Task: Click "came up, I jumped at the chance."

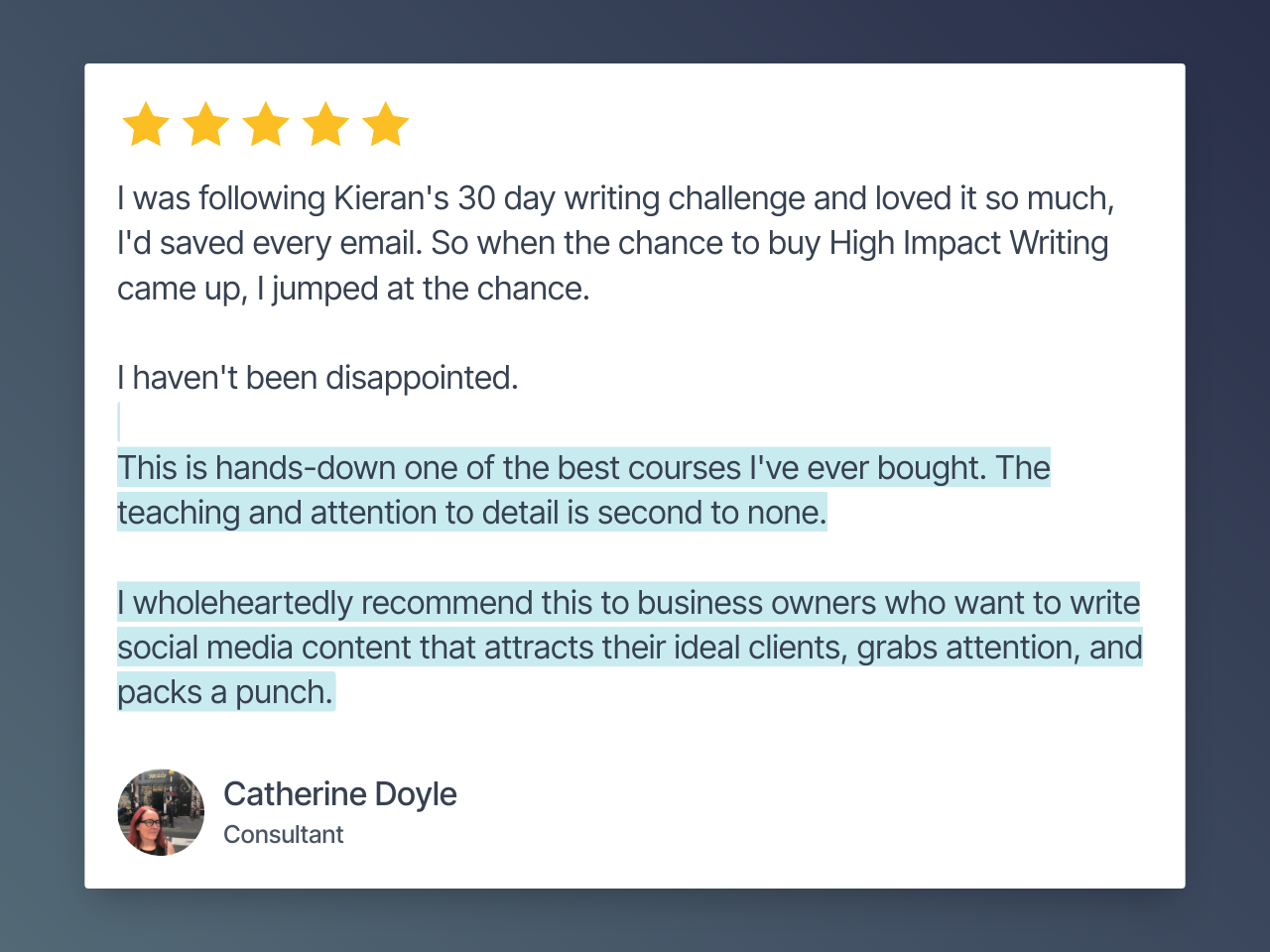Action: (x=353, y=289)
